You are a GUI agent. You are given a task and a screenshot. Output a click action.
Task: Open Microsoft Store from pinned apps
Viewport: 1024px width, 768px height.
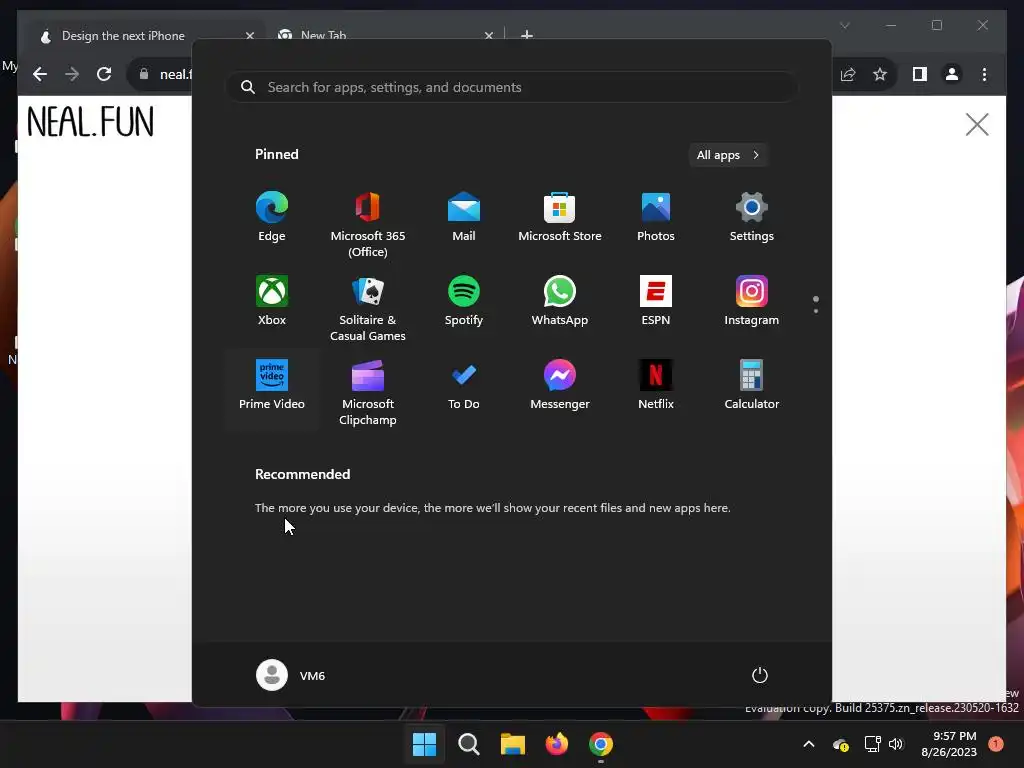point(560,218)
